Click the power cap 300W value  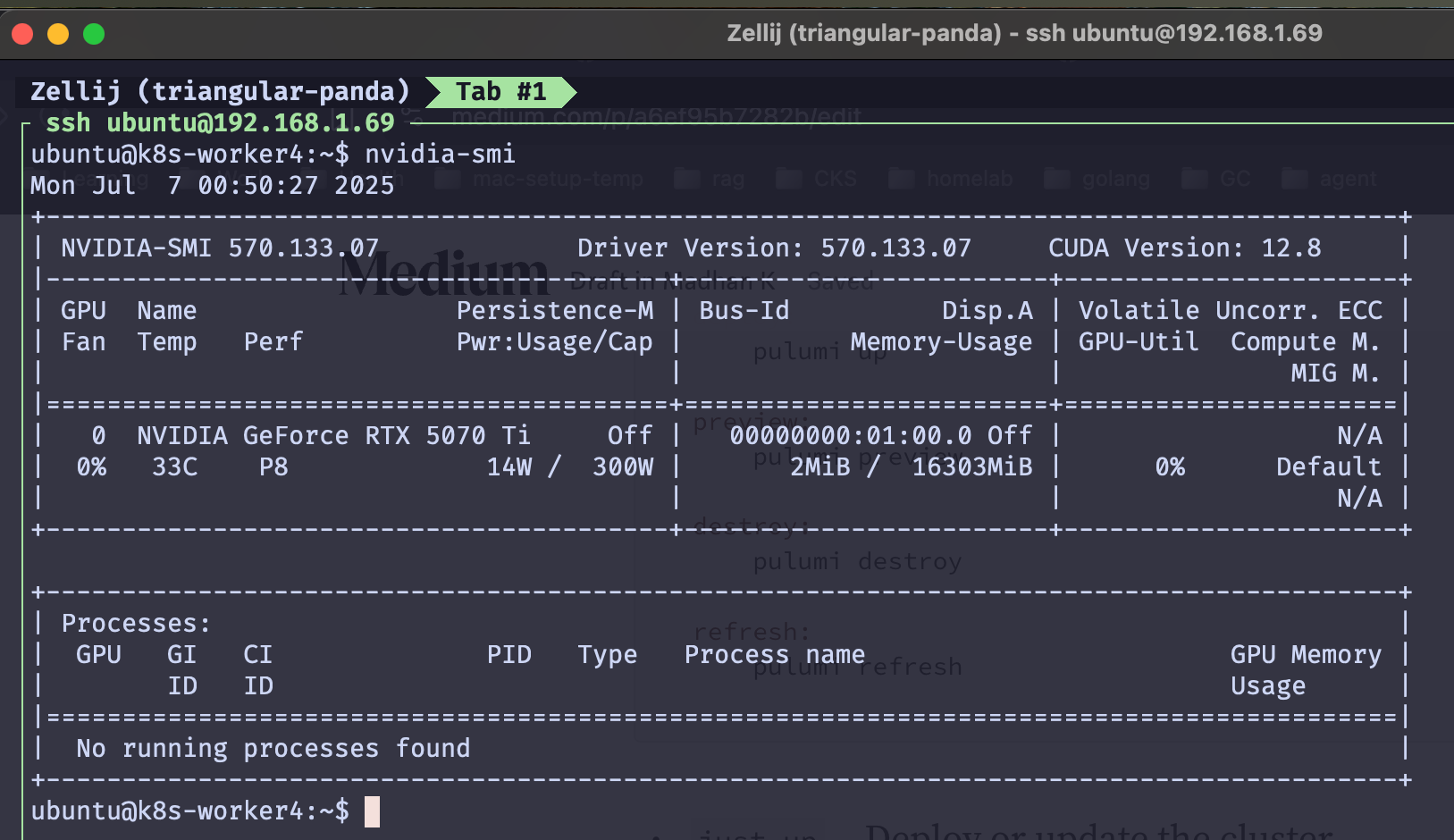click(623, 466)
